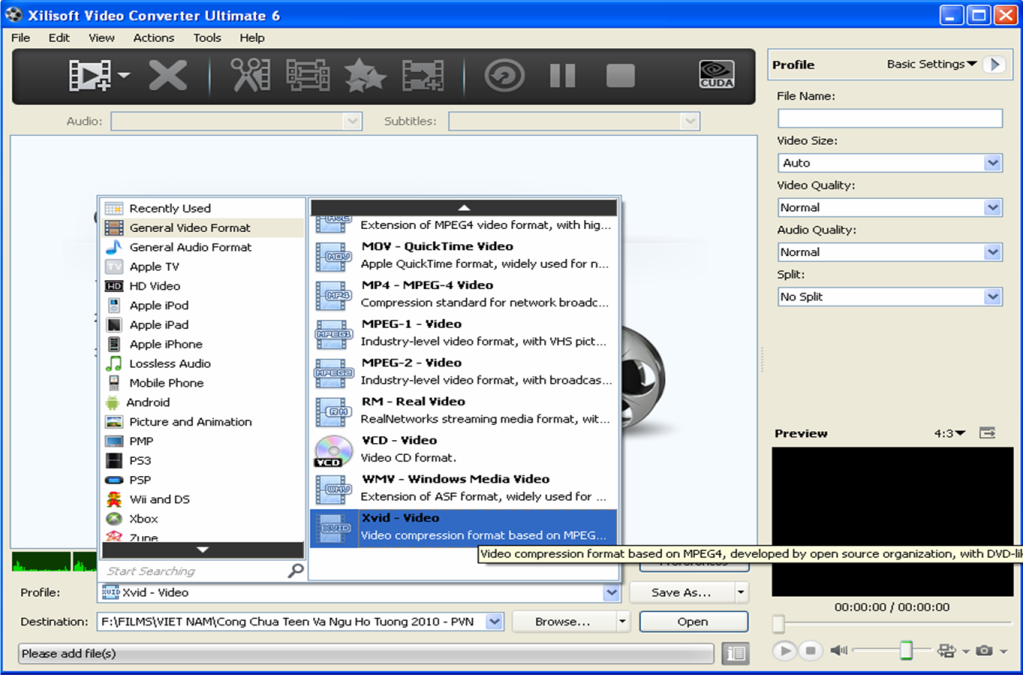This screenshot has height=675, width=1023.
Task: Choose VCD - Video format
Action: point(464,449)
